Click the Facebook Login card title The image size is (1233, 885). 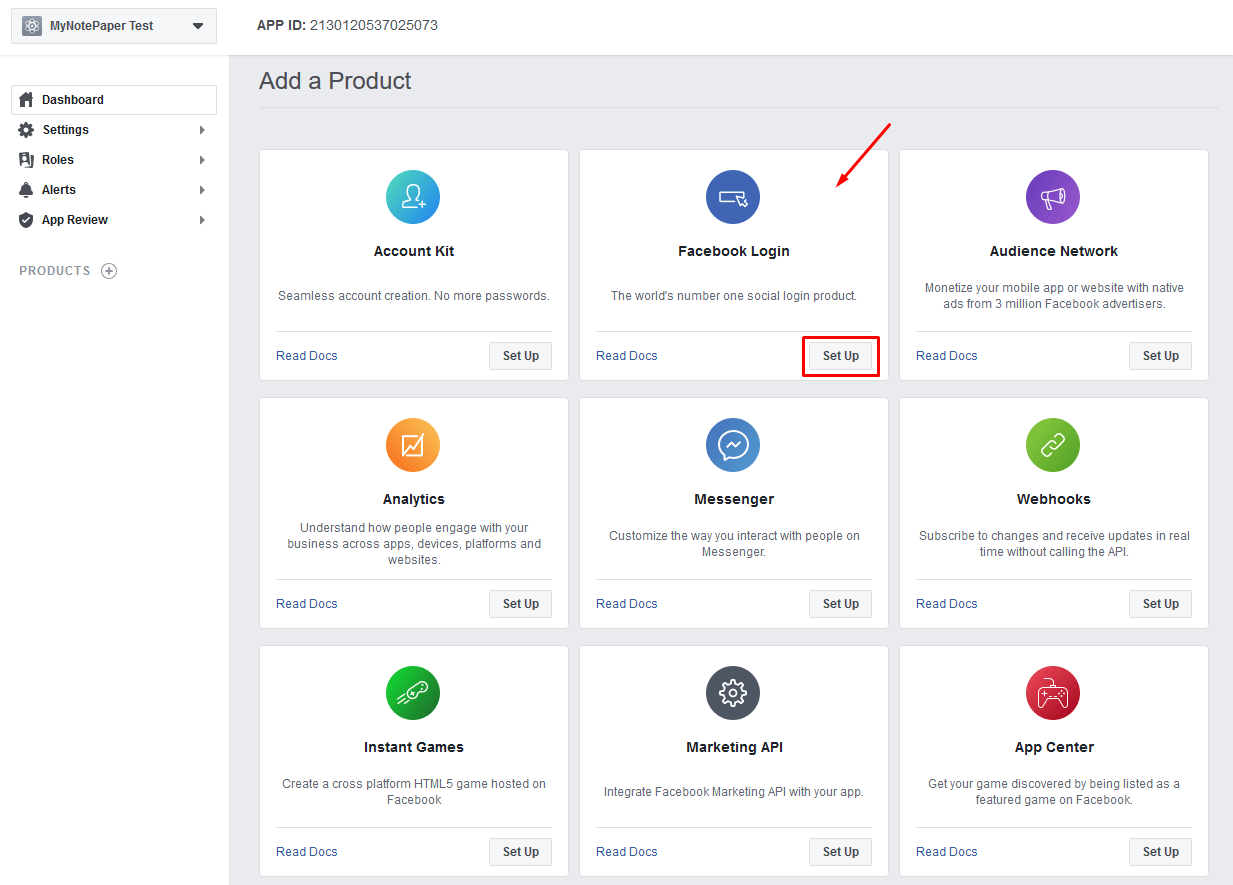pyautogui.click(x=734, y=251)
